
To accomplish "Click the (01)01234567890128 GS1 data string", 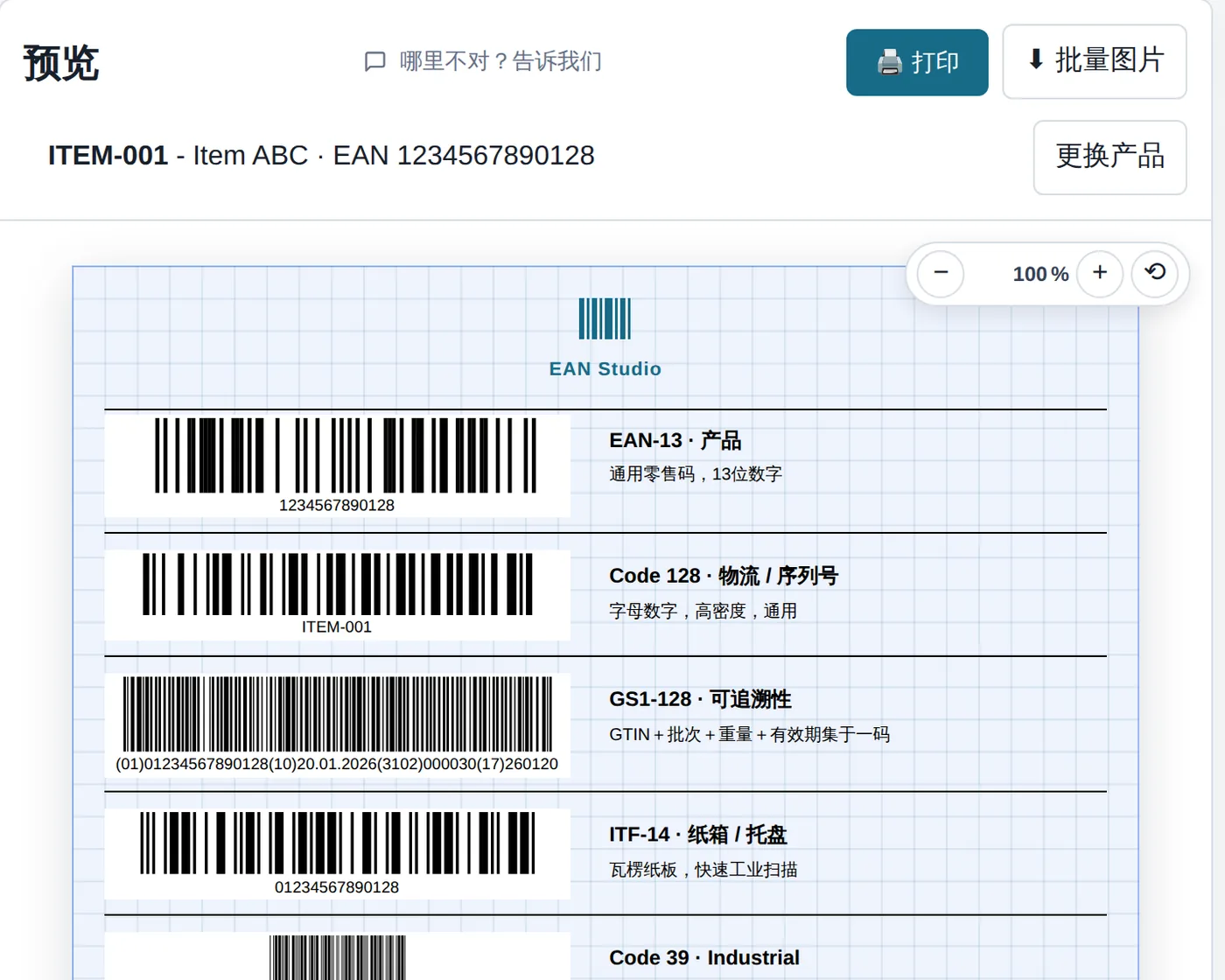I will tap(337, 764).
